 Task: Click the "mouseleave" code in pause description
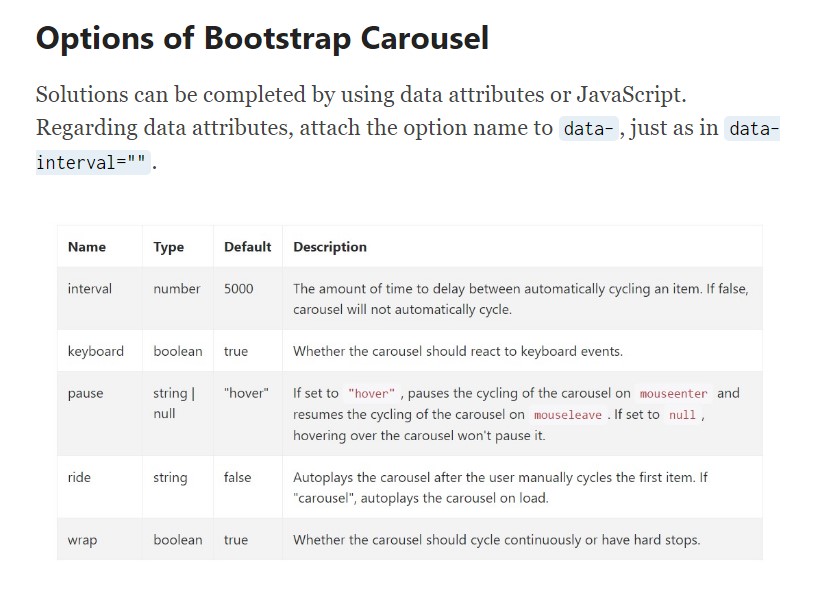tap(568, 415)
